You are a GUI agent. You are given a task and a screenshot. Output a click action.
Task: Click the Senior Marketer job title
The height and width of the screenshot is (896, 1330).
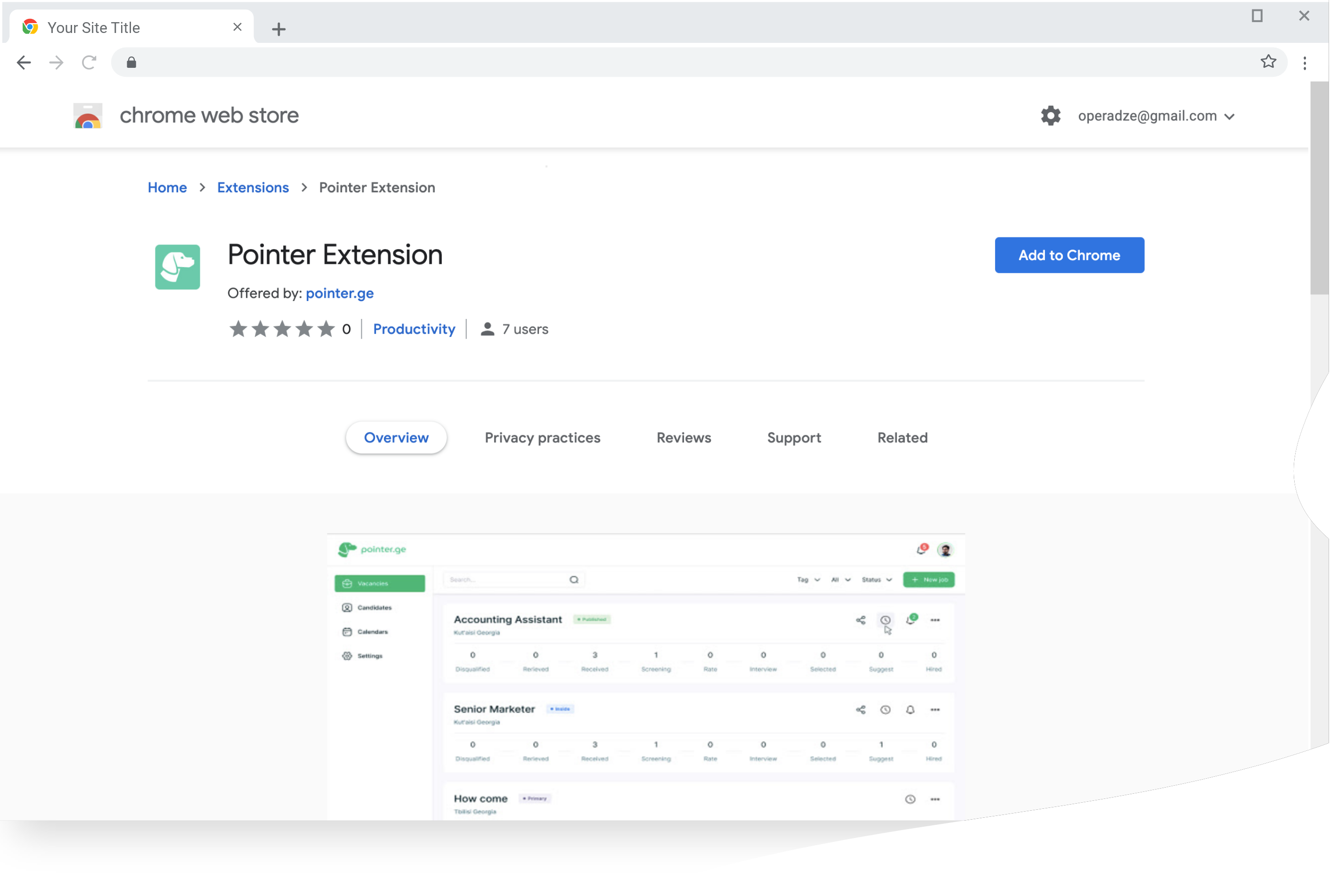(x=494, y=709)
